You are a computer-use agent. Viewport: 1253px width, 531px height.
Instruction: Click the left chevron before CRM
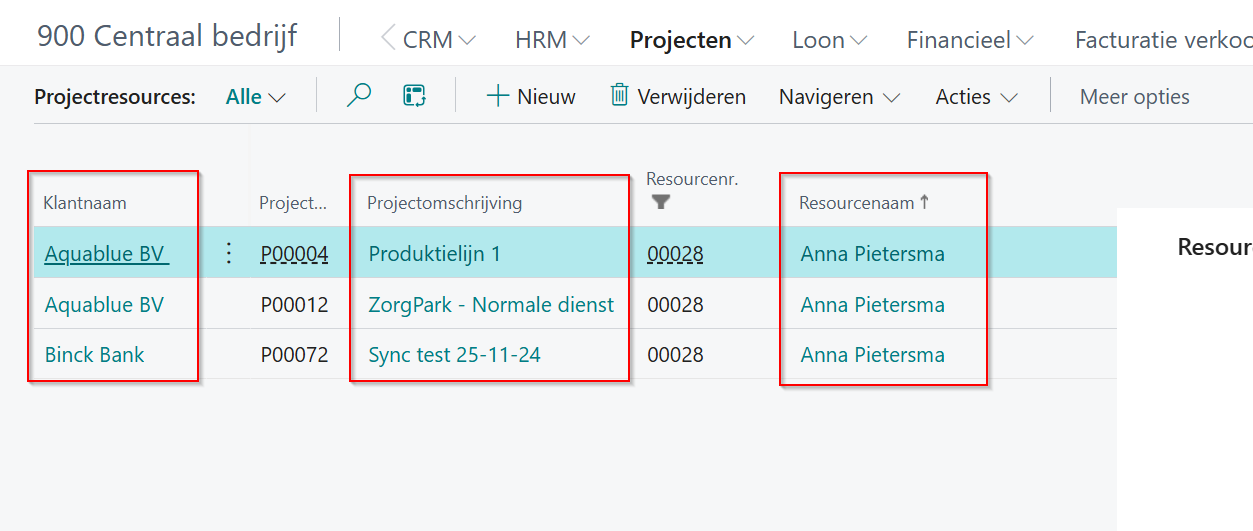pos(388,39)
